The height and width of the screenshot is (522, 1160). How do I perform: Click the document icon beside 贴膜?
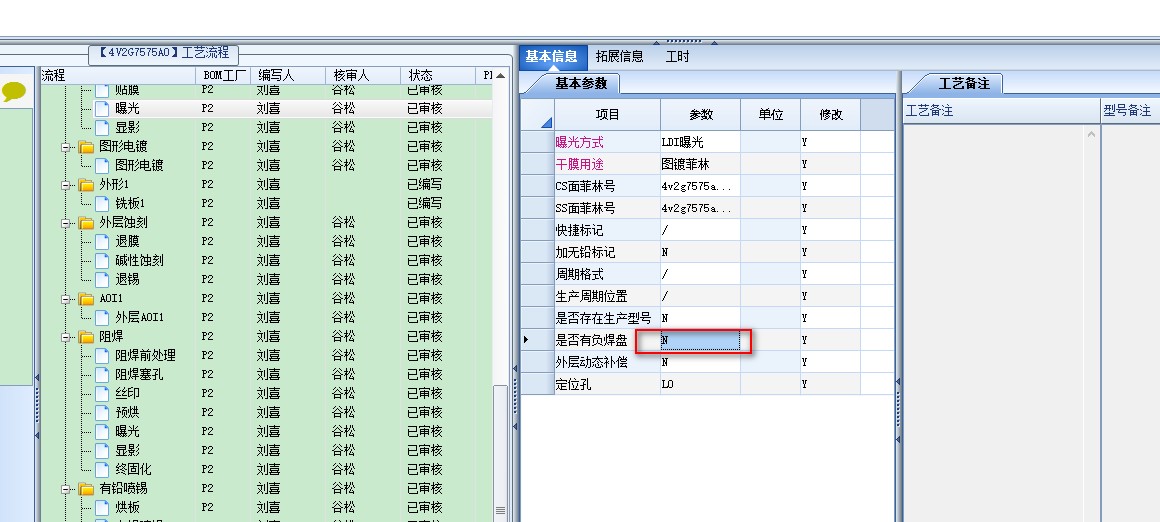point(102,89)
